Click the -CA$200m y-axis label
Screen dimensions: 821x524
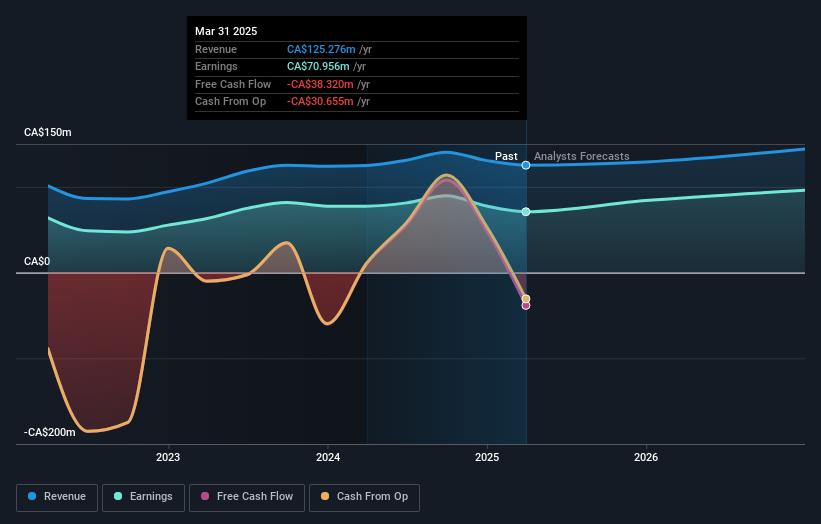50,432
